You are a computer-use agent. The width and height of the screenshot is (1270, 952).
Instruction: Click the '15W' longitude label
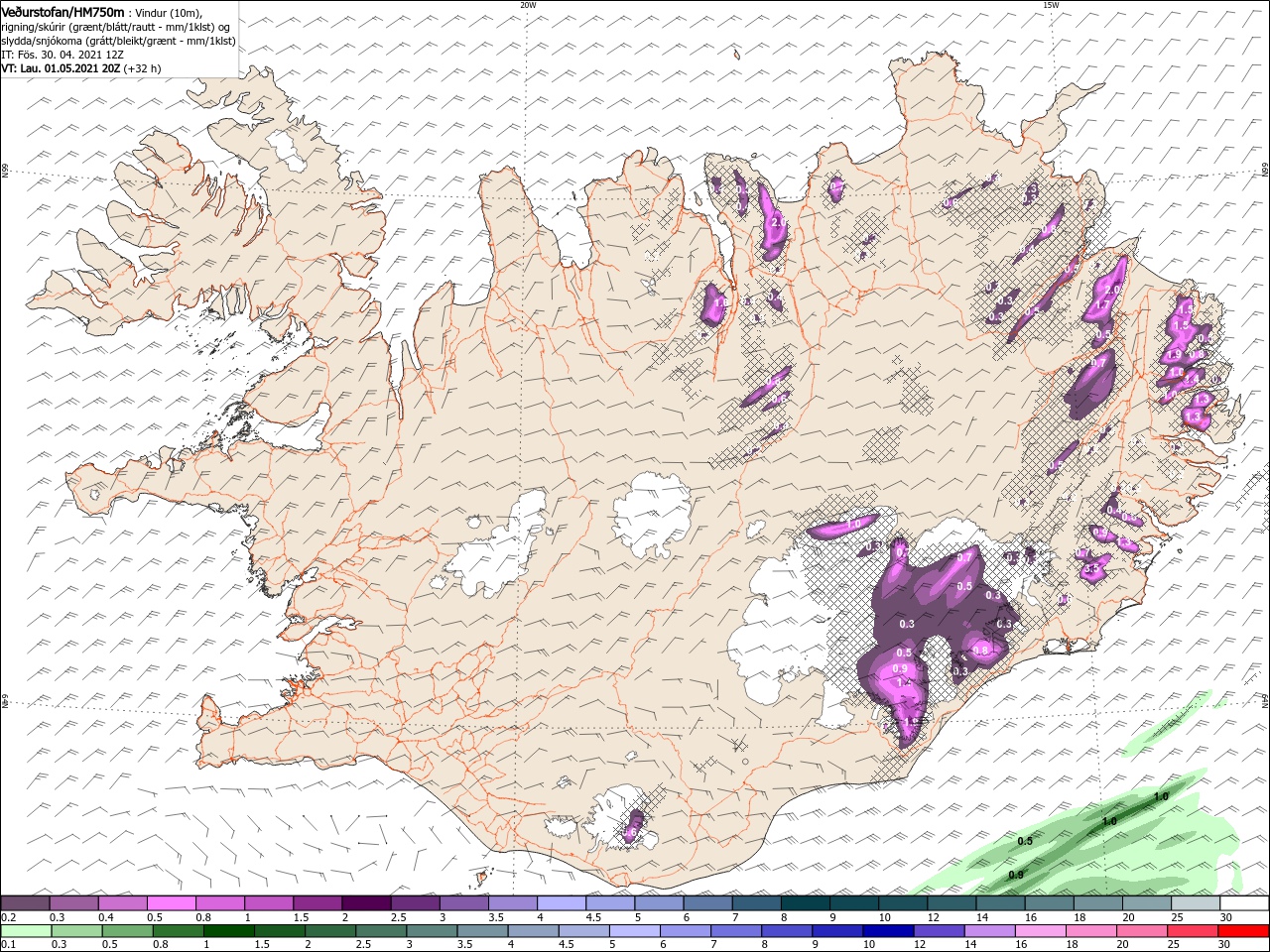pyautogui.click(x=1051, y=5)
